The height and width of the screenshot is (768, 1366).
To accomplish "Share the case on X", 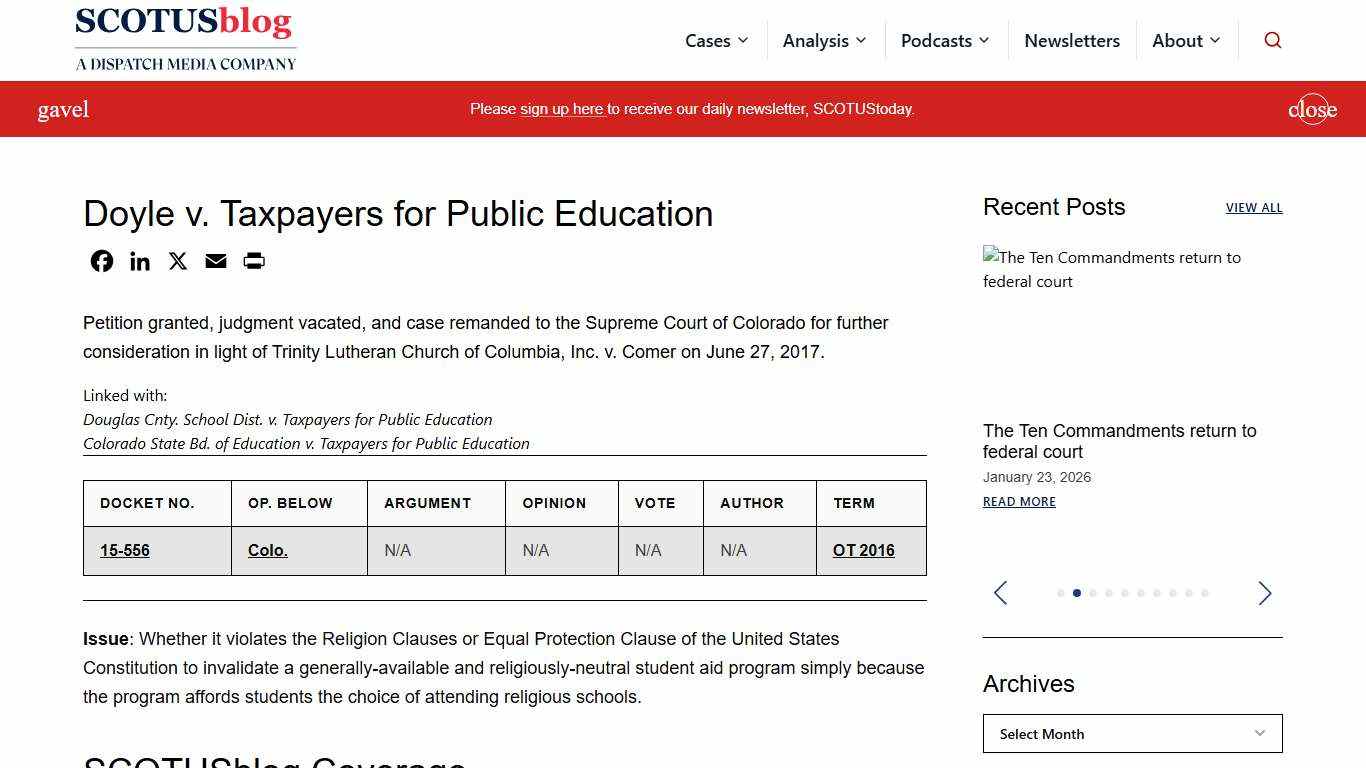I will click(177, 261).
